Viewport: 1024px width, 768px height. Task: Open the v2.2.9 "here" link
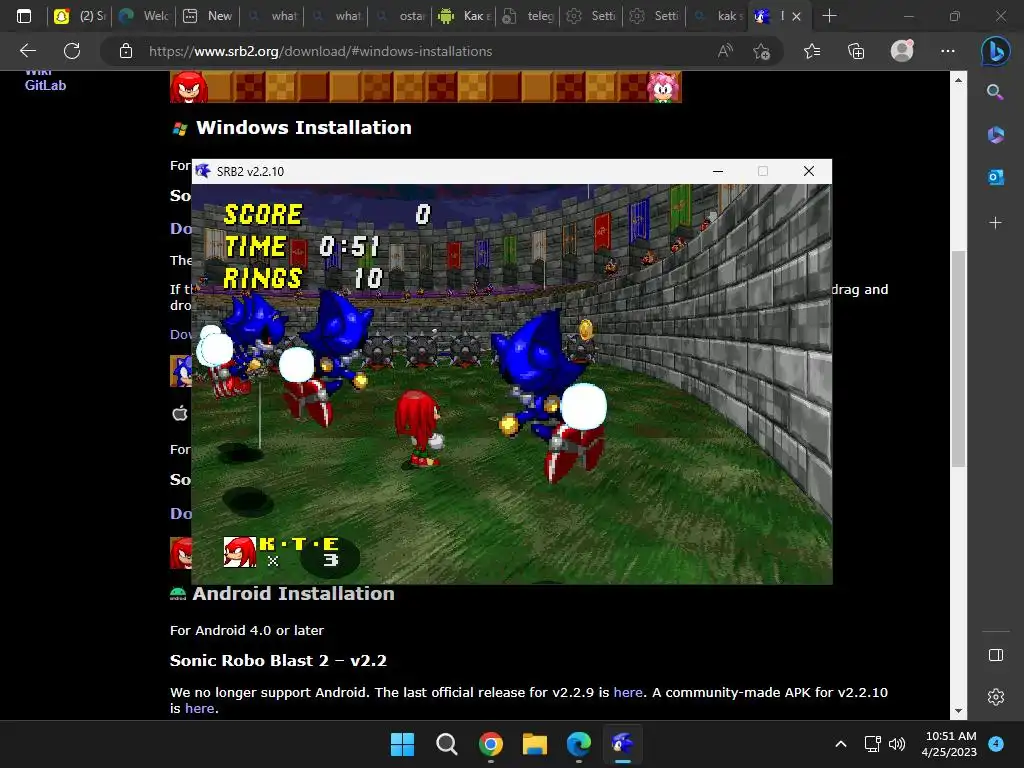[628, 692]
